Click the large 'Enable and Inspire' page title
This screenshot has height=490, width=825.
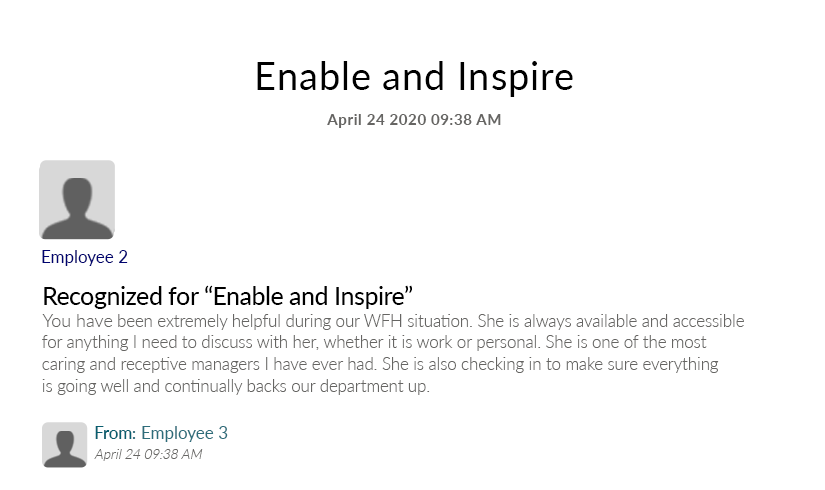tap(414, 77)
